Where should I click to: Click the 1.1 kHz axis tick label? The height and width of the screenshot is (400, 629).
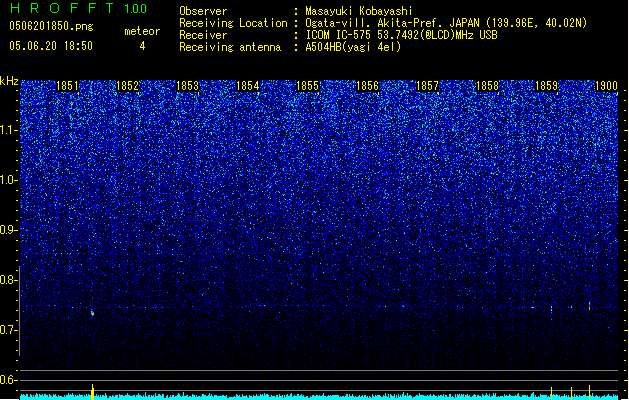pos(8,130)
